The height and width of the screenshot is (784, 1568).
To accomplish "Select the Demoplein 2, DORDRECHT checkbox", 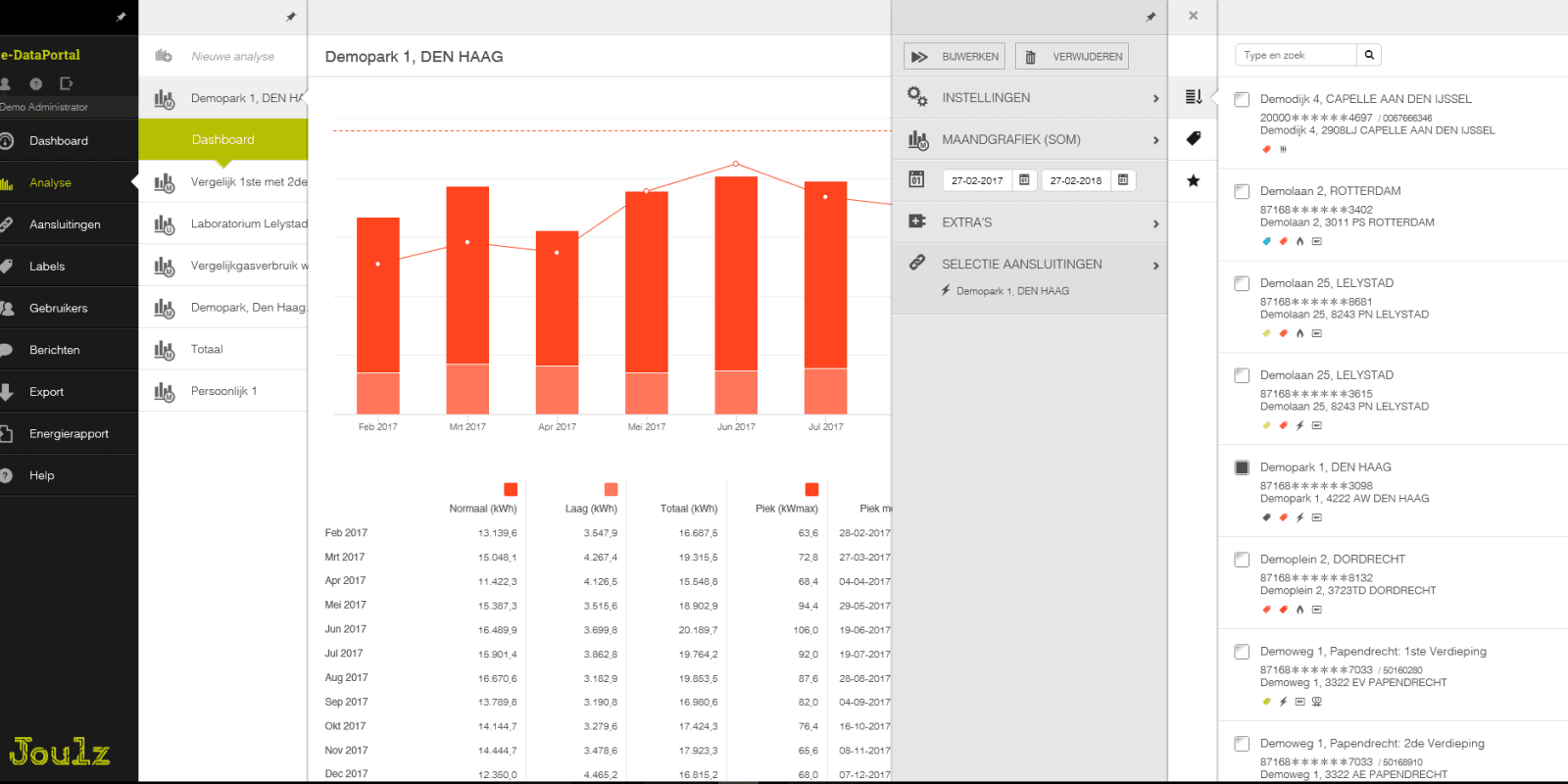I will coord(1242,560).
